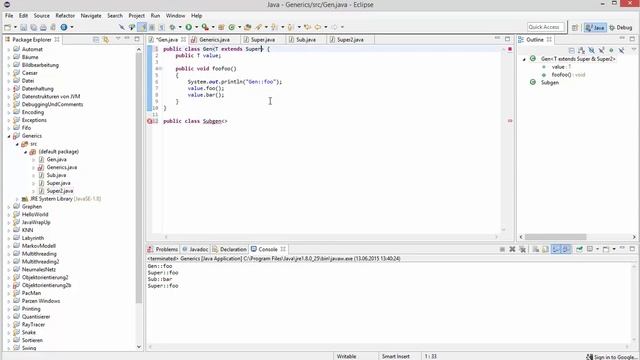Open the New Console View dropdown arrow
Screen dimensions: 640x360
click(614, 249)
